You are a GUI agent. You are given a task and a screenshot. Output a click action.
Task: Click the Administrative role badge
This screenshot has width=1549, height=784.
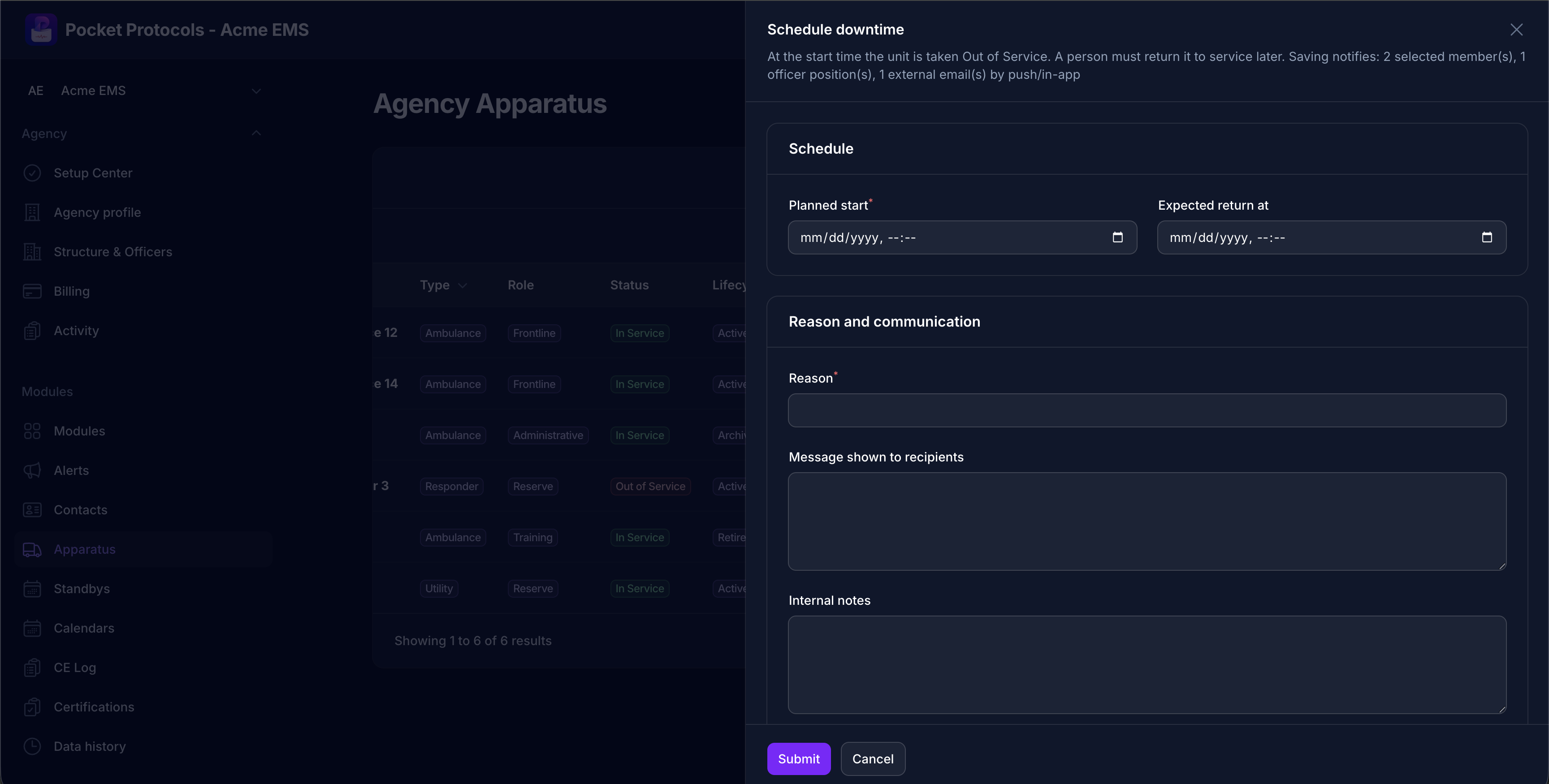point(548,435)
